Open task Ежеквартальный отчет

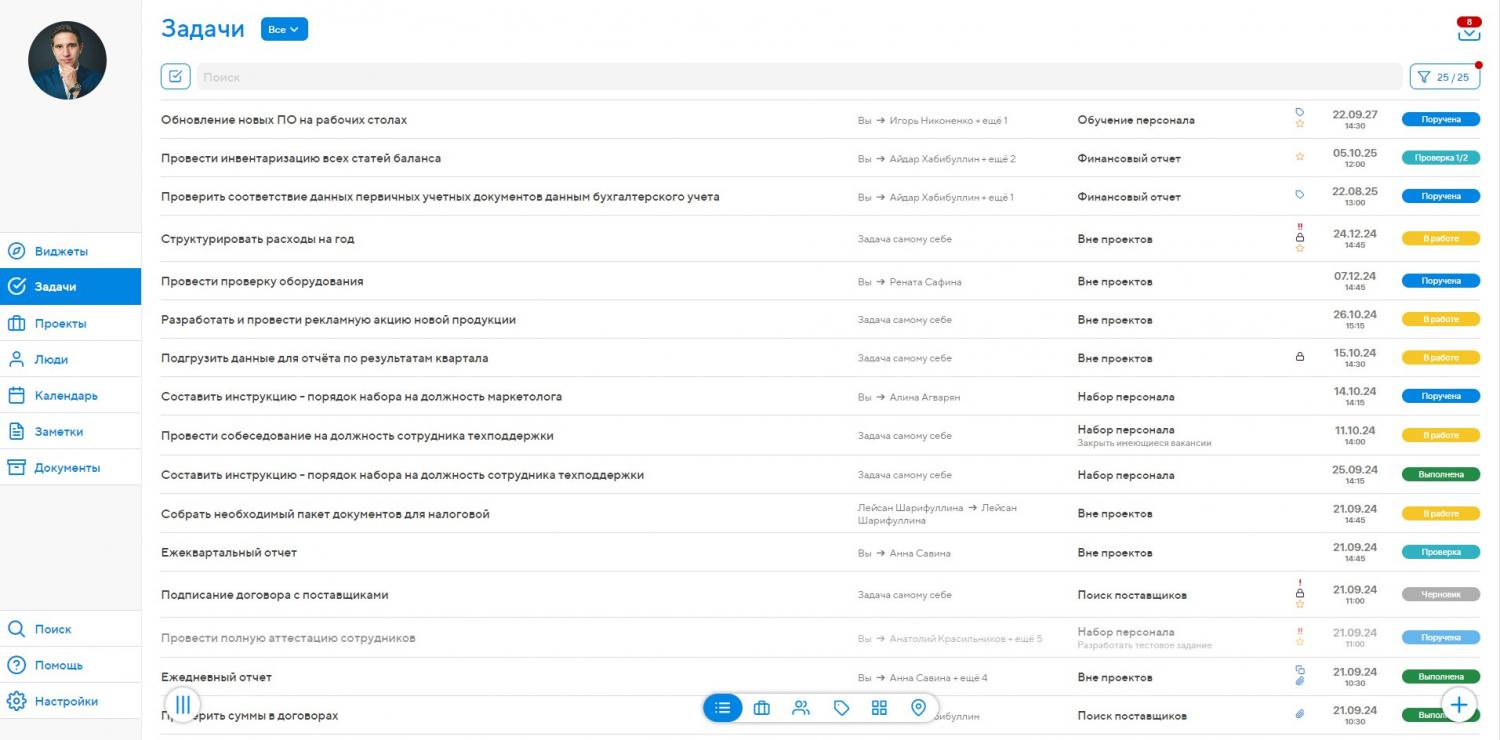coord(229,553)
